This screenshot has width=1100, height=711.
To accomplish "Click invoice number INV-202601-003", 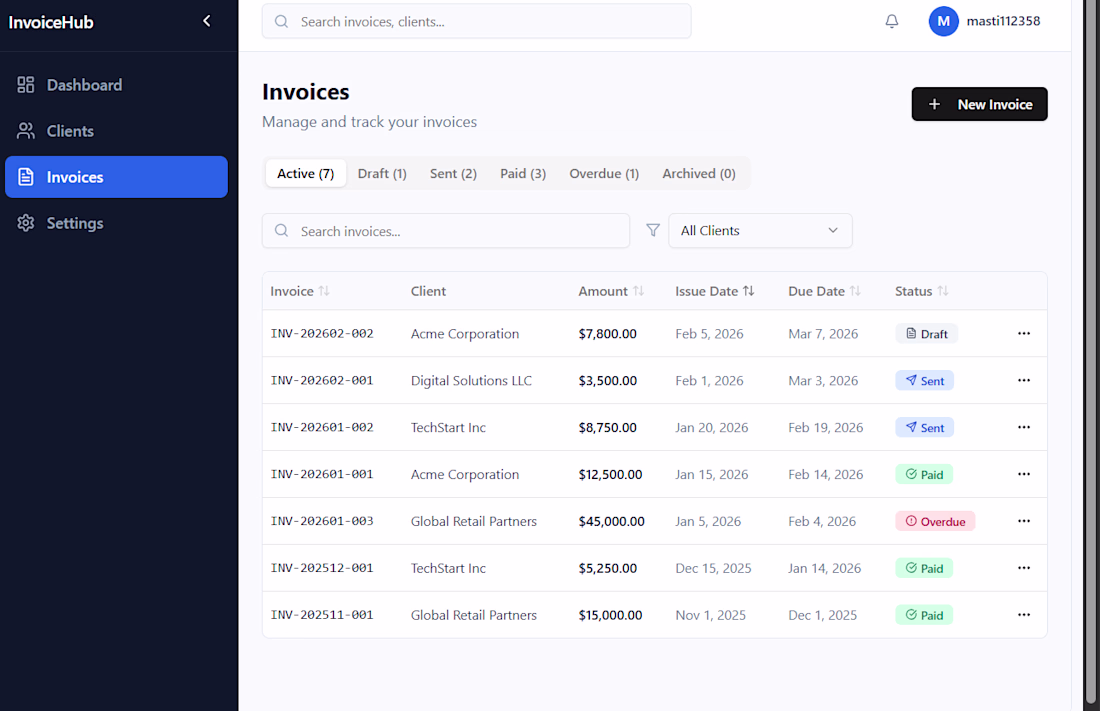I will [x=322, y=521].
